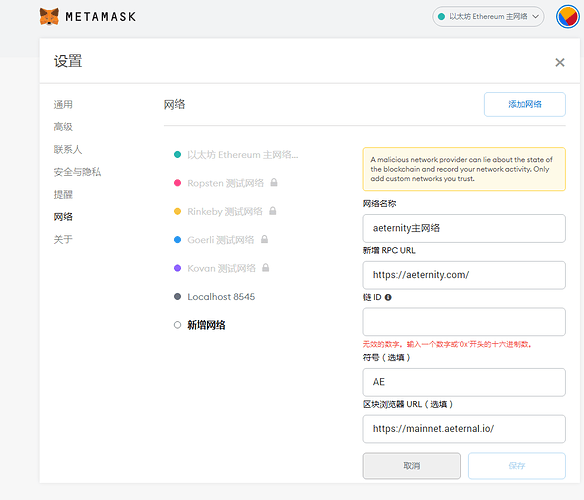This screenshot has width=584, height=500.
Task: Click the green dot of Ethereum mainnet
Action: pos(177,154)
